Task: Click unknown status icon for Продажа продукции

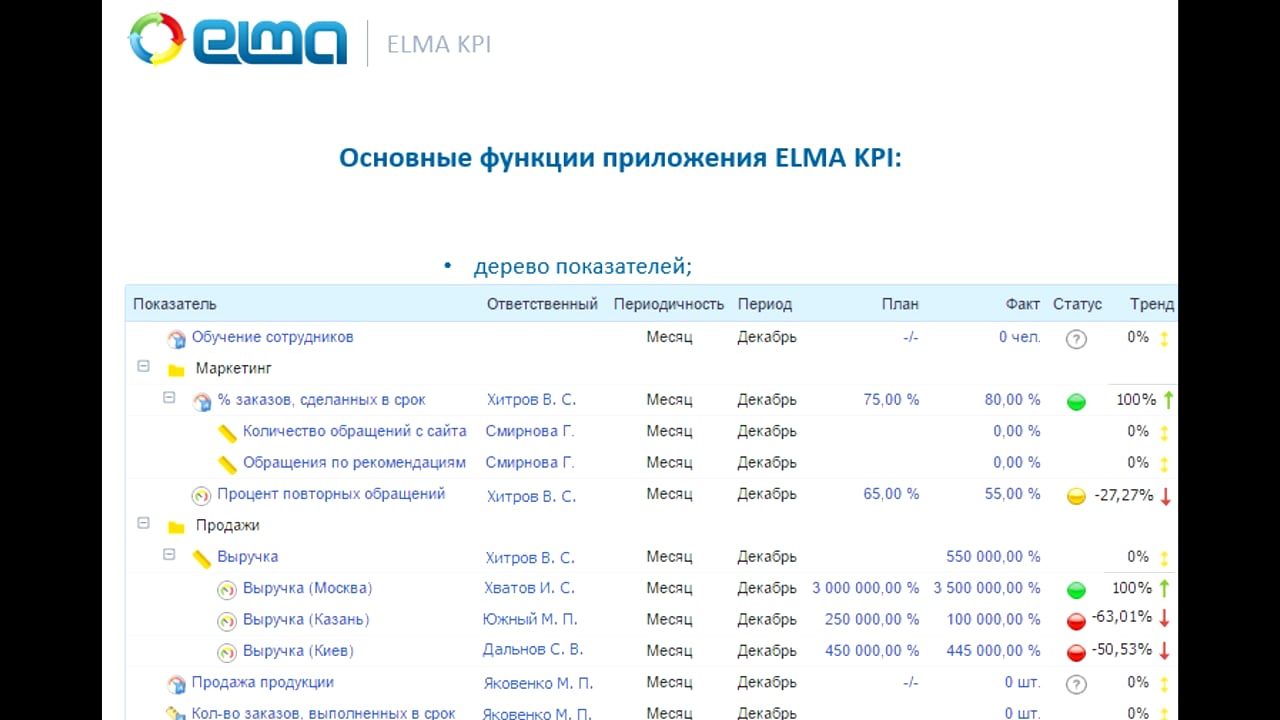Action: 1076,684
